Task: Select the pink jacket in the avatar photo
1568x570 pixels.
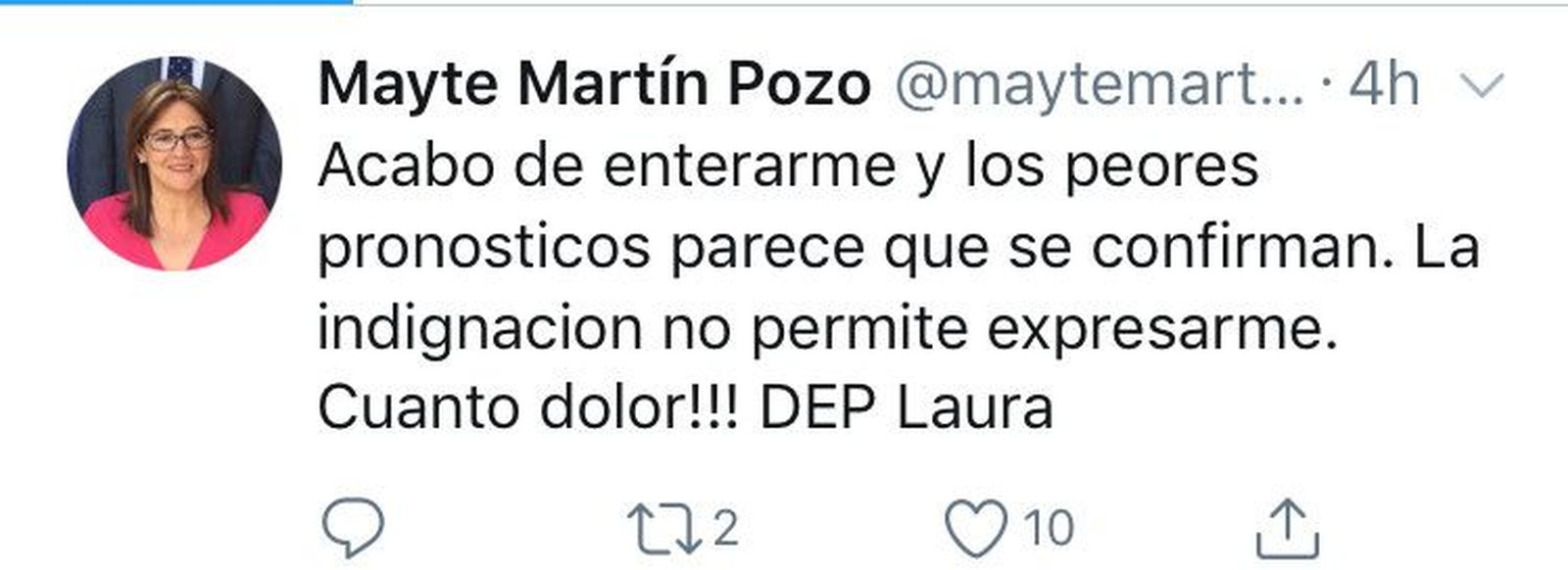Action: pos(174,232)
